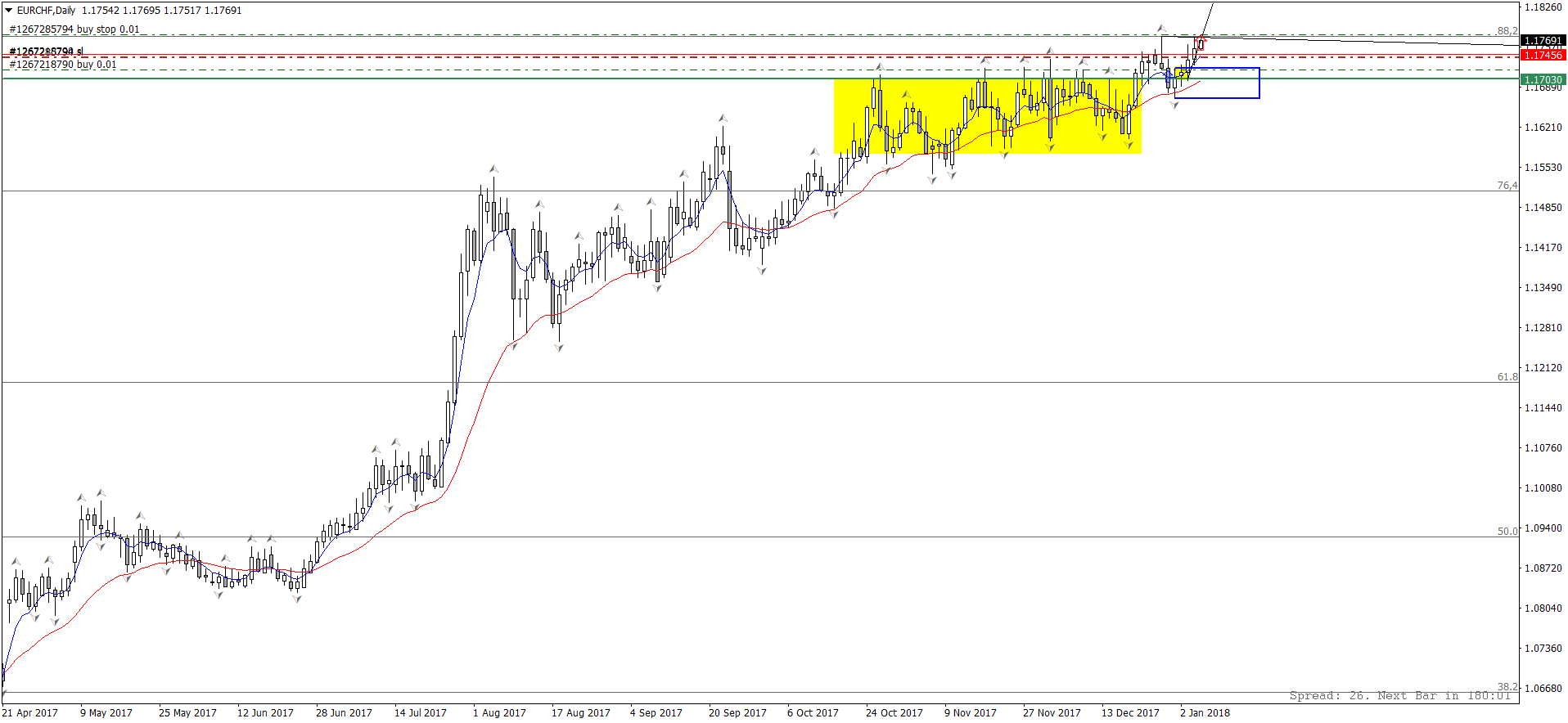Click price scale value 1.14850
This screenshot has width=1568, height=723.
(1543, 208)
